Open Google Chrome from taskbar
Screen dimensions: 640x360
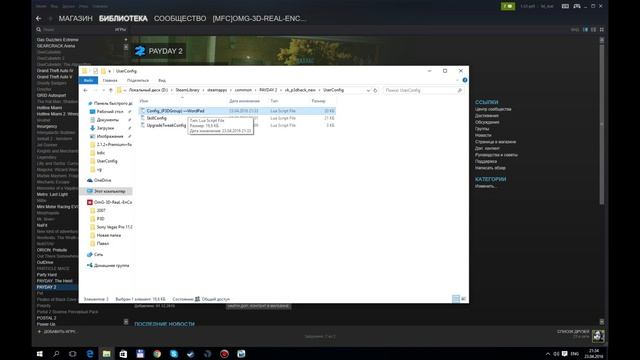coord(157,353)
